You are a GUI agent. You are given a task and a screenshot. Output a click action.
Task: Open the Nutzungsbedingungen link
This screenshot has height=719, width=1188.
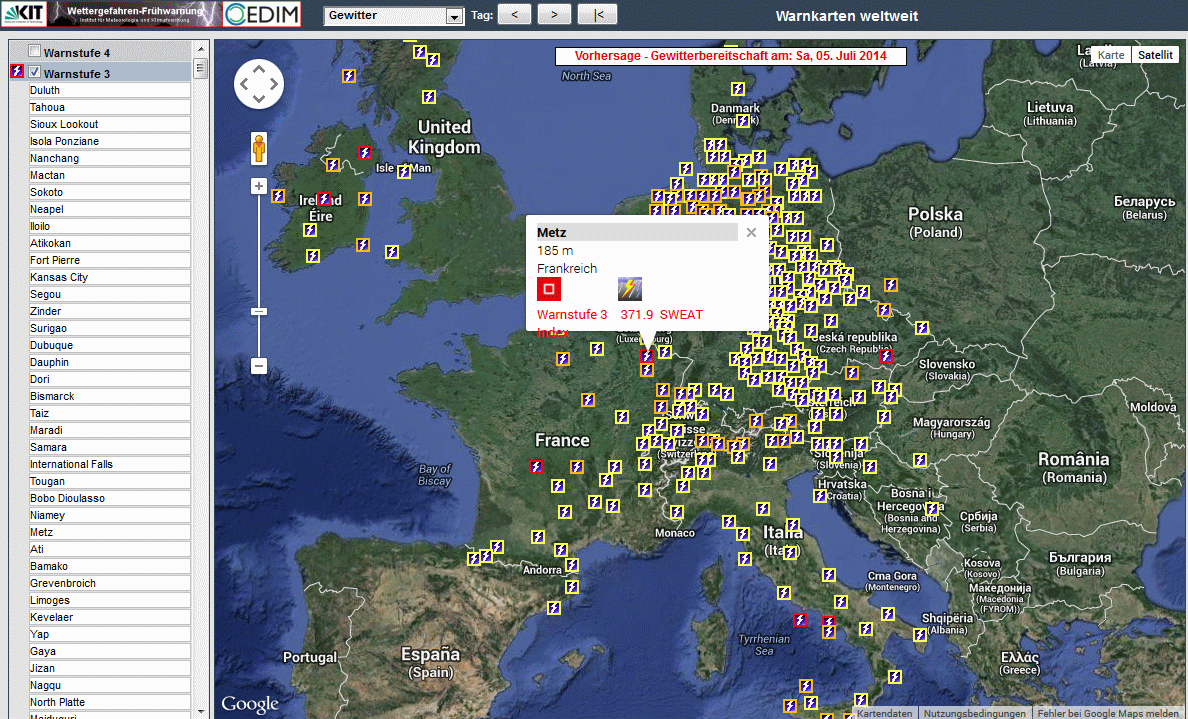tap(974, 713)
